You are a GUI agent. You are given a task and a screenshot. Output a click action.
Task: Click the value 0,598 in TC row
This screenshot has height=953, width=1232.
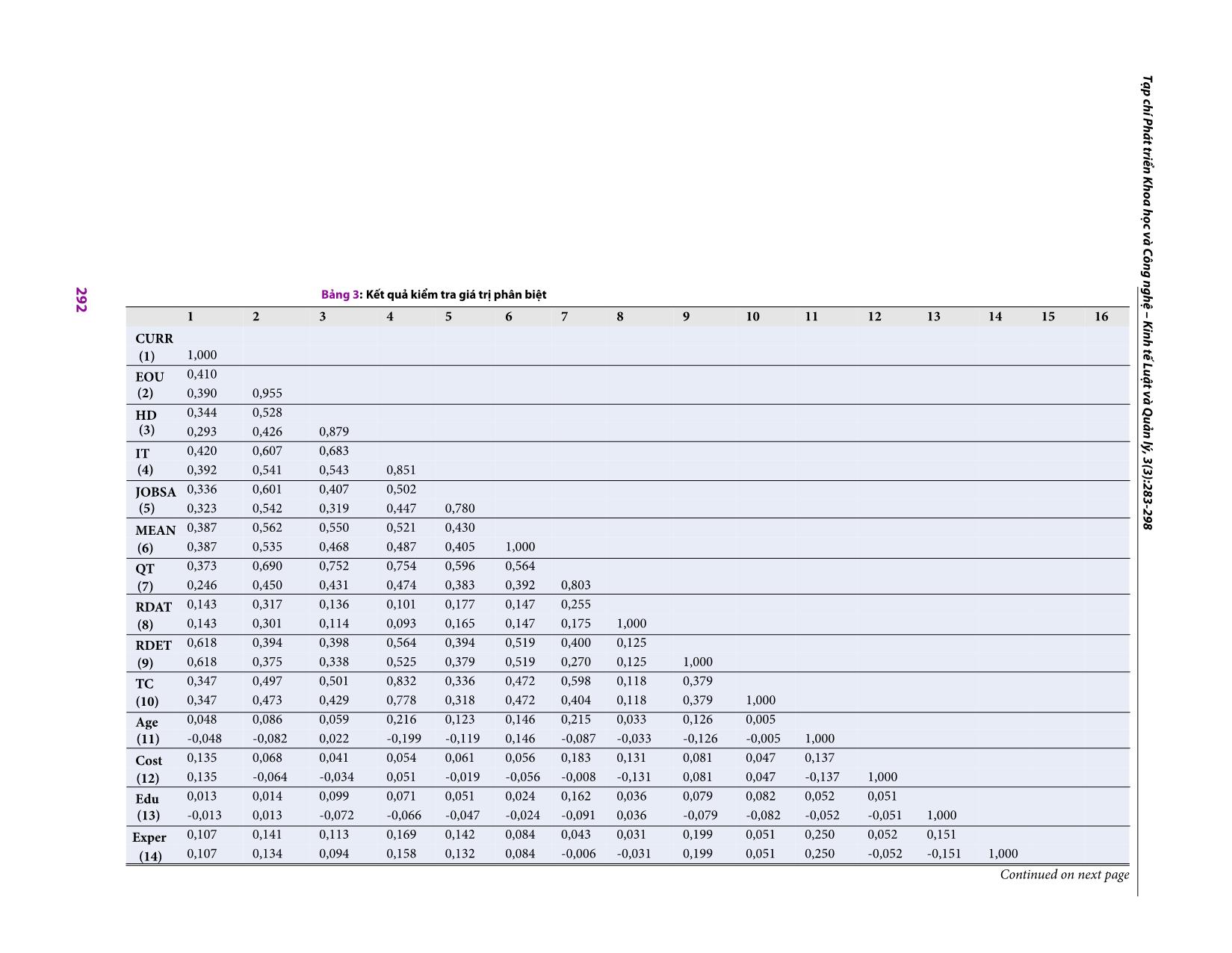click(576, 681)
